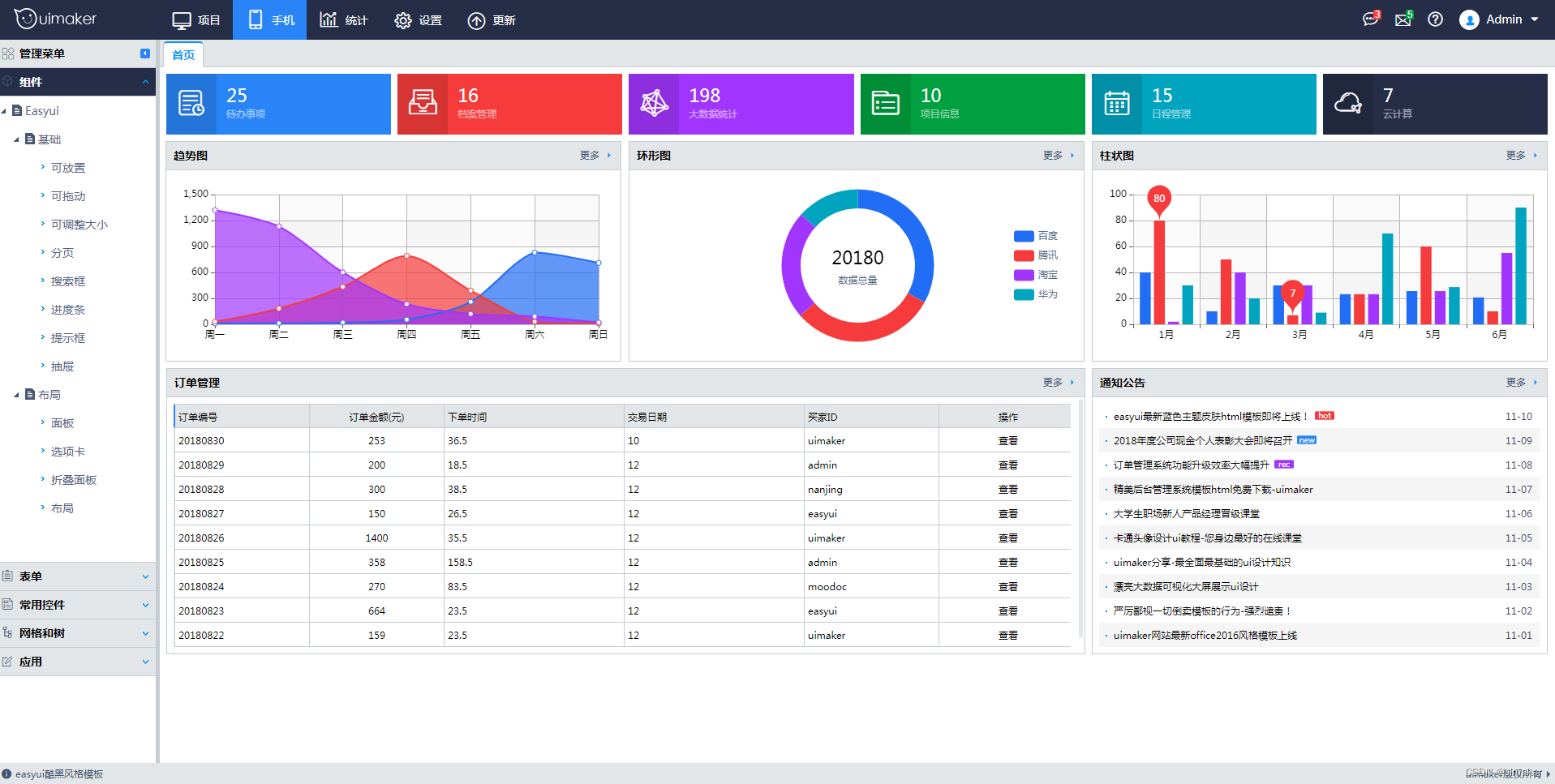Collapse the sidebar with the blue arrow button
Image resolution: width=1555 pixels, height=784 pixels.
[145, 54]
